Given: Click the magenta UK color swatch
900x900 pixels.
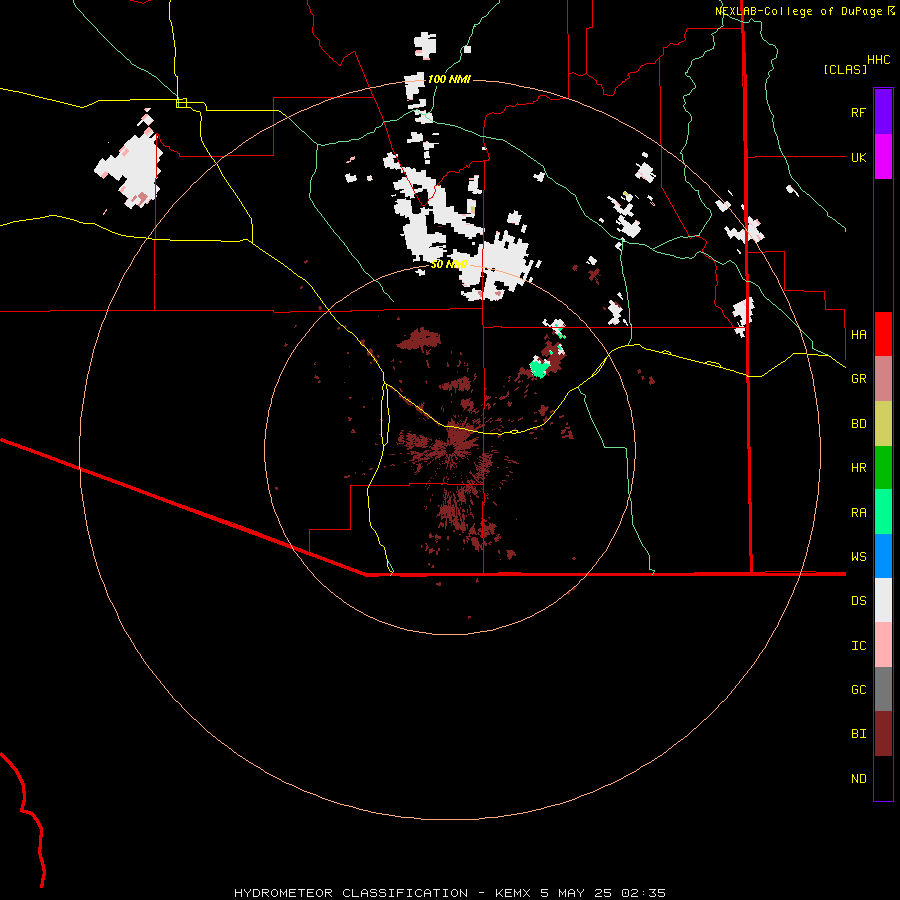Looking at the screenshot, I should (x=883, y=157).
